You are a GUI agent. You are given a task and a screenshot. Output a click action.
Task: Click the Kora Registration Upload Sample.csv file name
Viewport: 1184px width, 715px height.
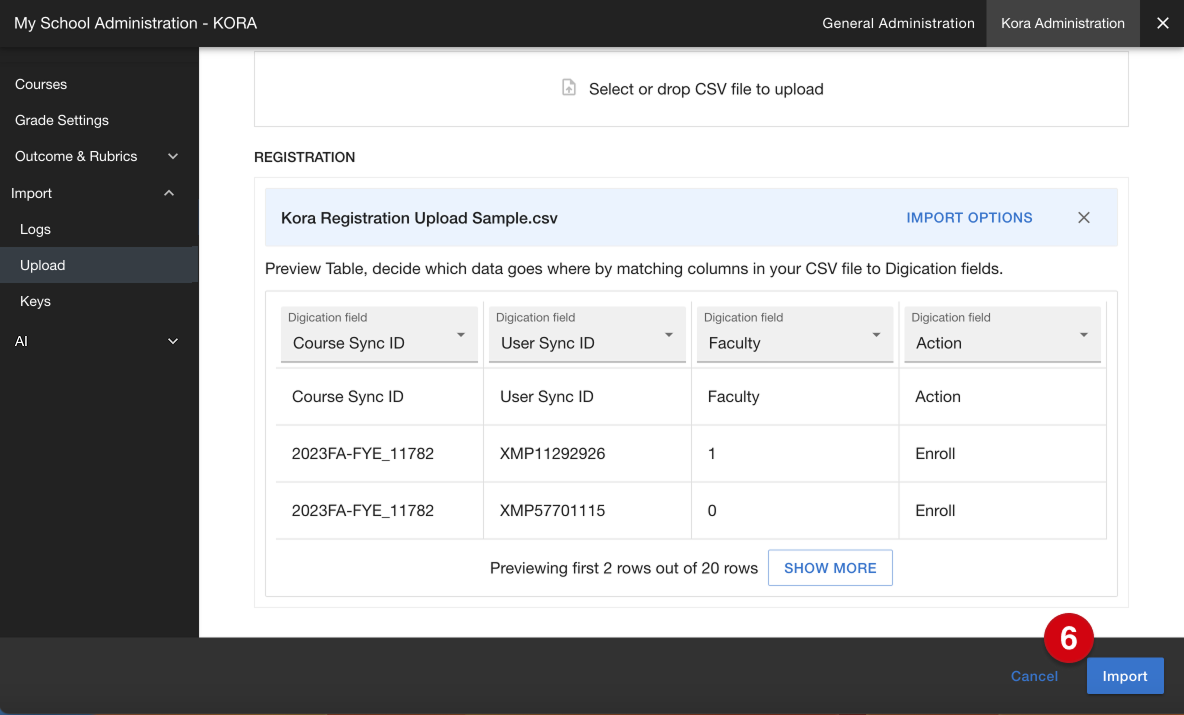click(419, 218)
